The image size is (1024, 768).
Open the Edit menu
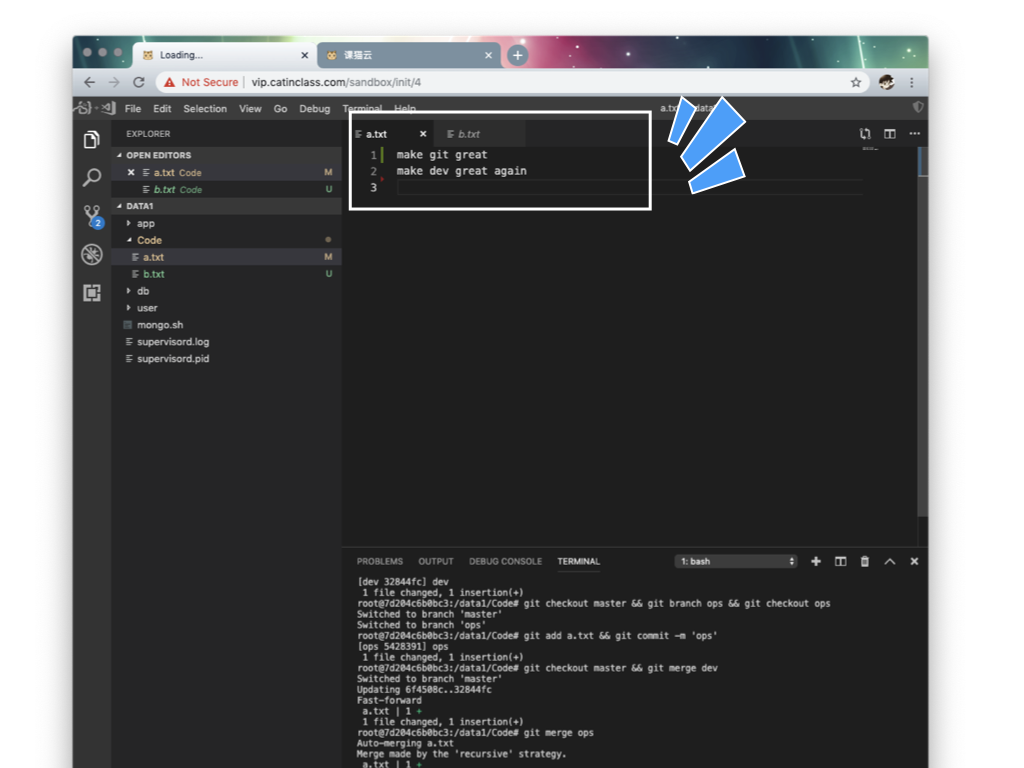click(x=162, y=108)
